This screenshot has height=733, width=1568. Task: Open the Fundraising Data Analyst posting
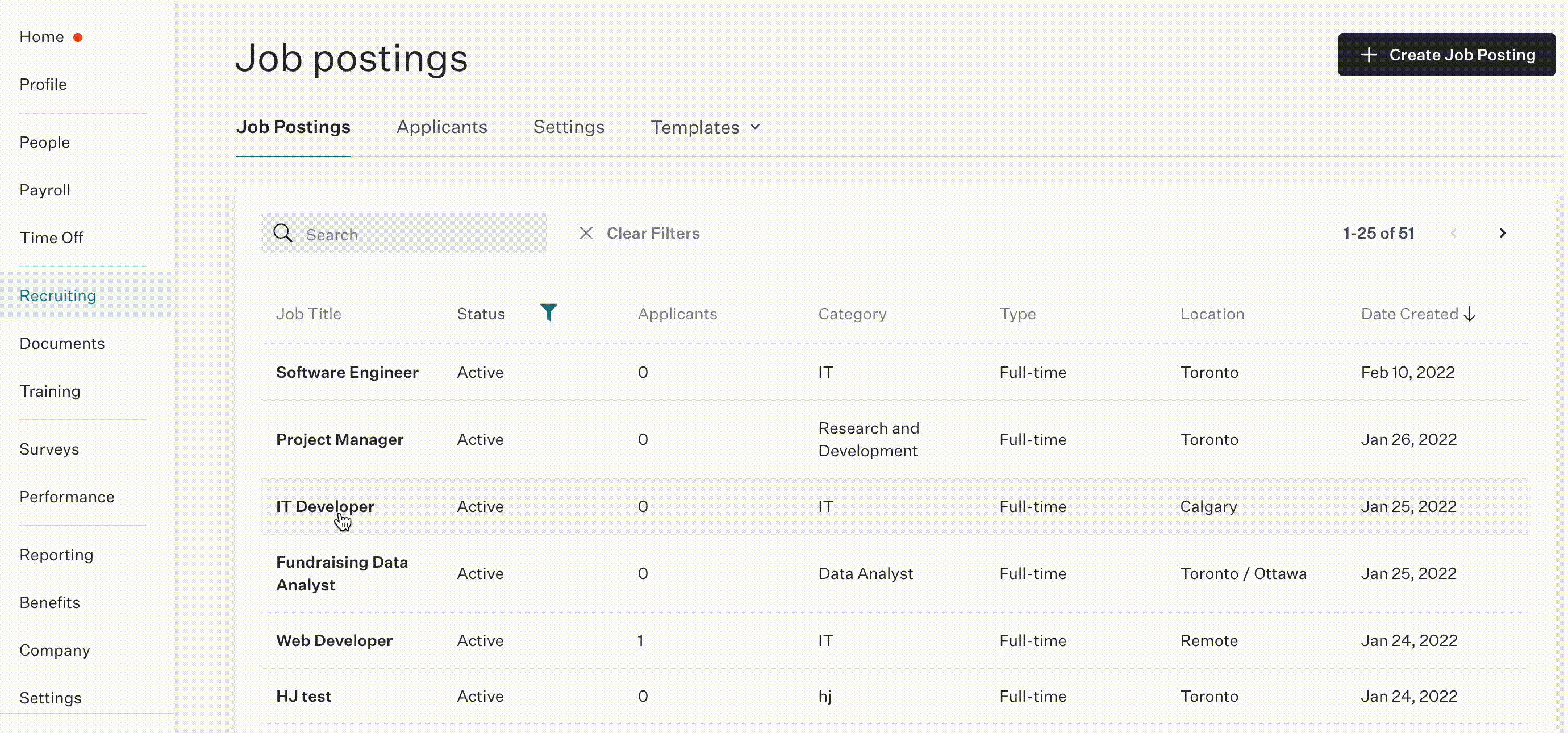pos(342,573)
